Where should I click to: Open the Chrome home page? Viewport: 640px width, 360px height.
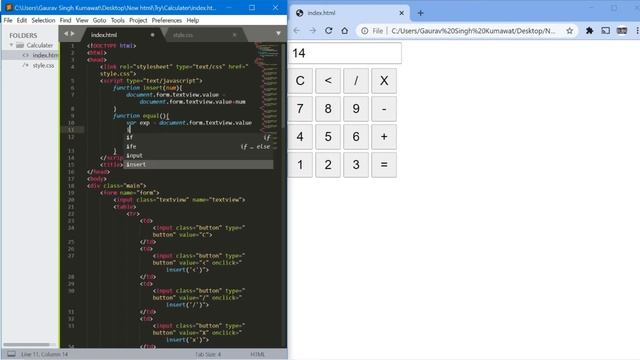pyautogui.click(x=345, y=31)
